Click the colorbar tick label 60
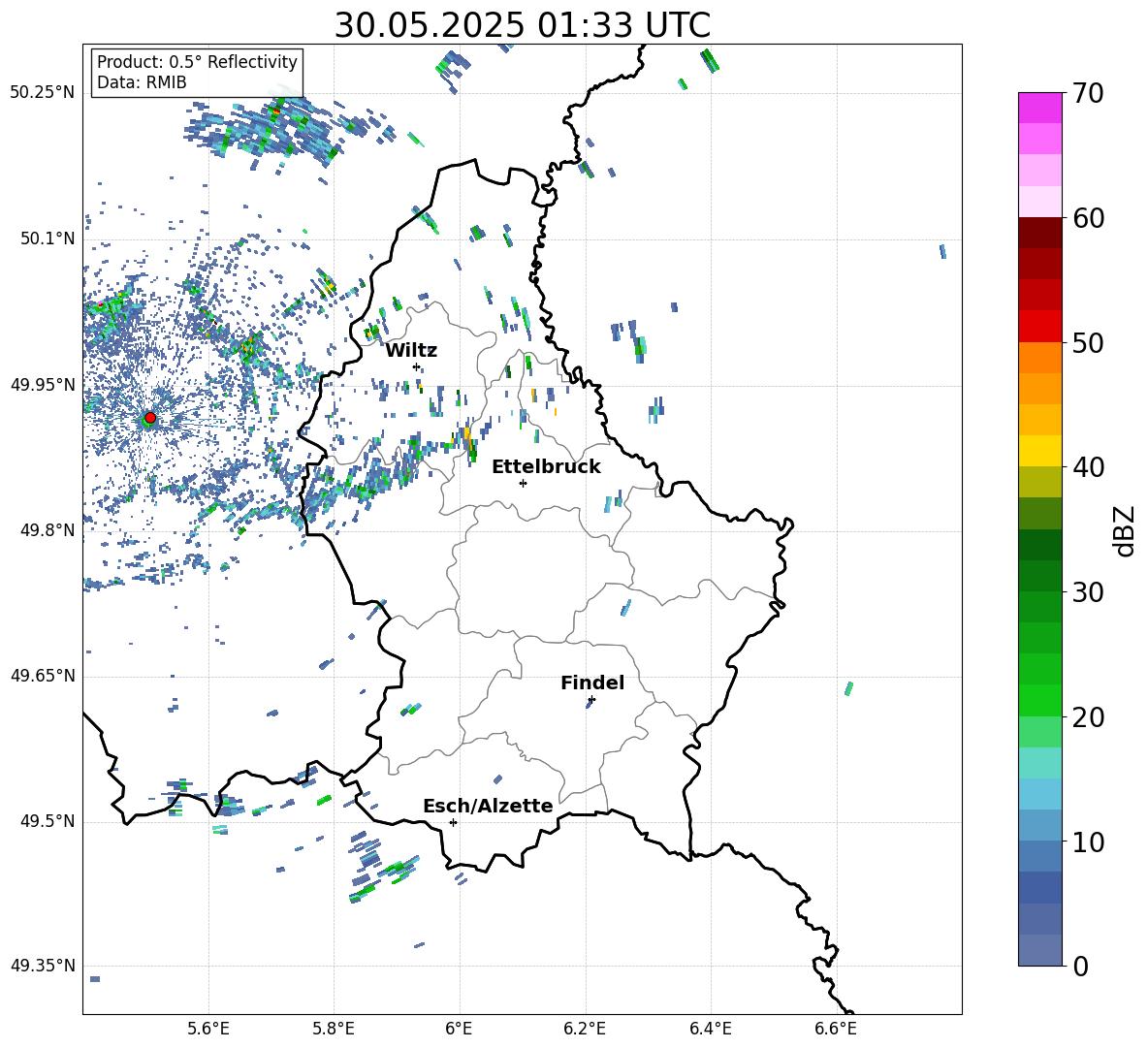 tap(1088, 218)
